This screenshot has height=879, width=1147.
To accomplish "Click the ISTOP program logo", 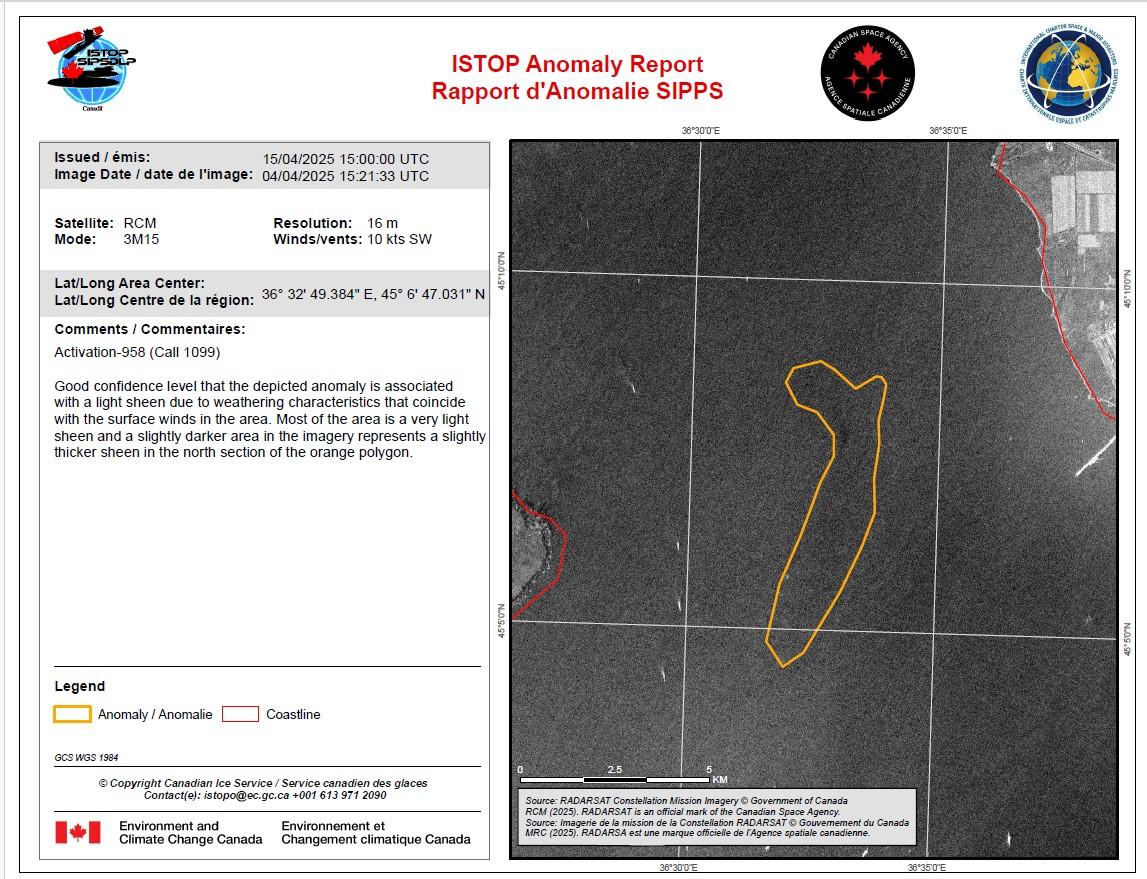I will 91,73.
